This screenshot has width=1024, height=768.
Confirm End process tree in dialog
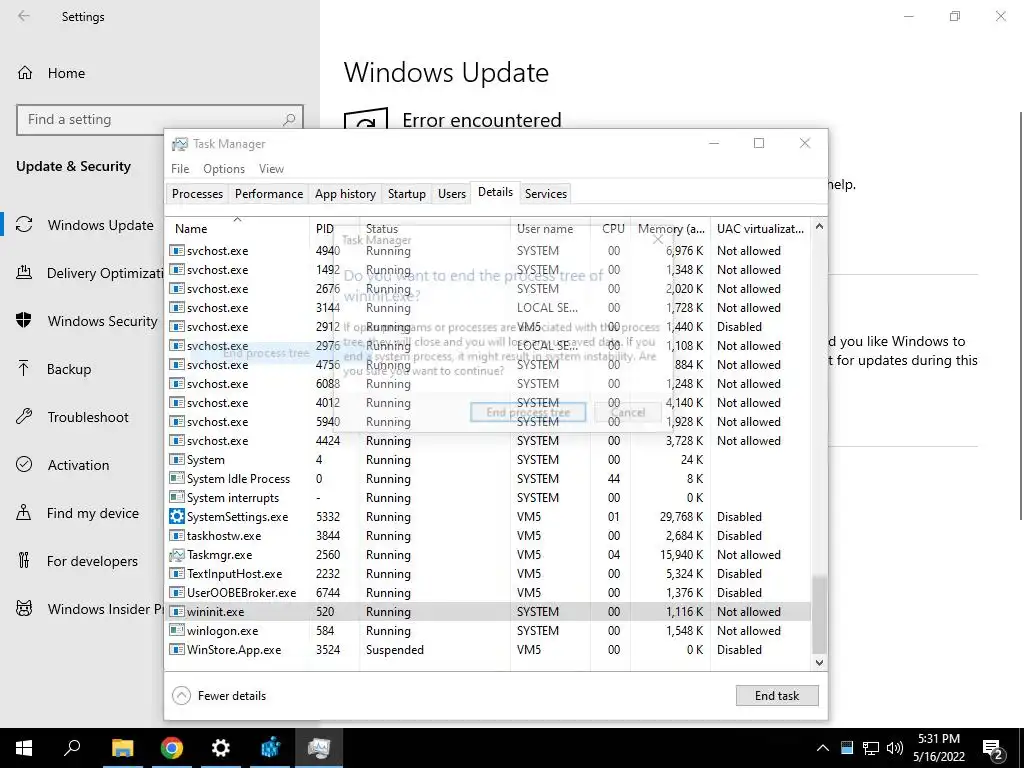point(528,412)
